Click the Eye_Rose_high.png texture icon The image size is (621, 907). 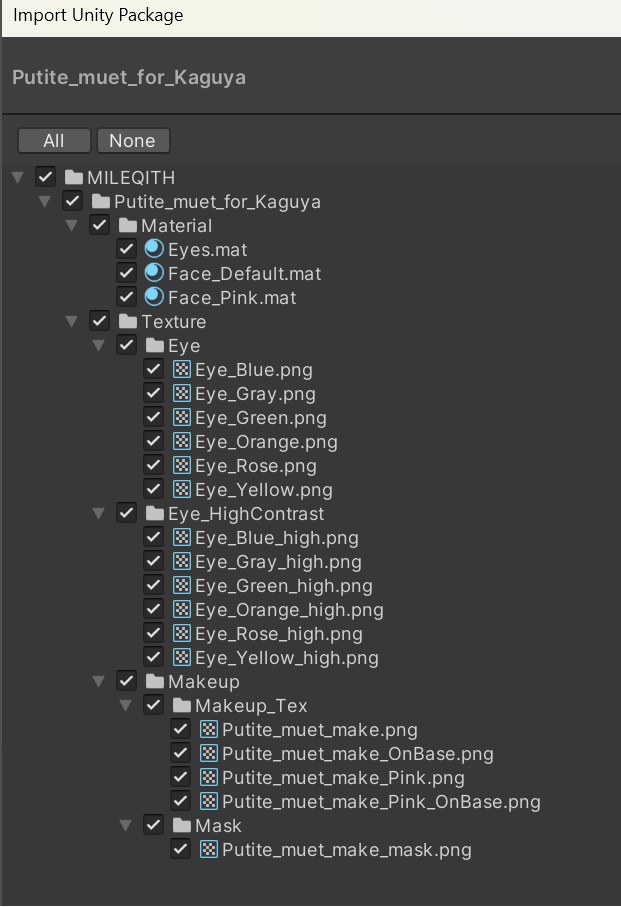click(x=182, y=633)
